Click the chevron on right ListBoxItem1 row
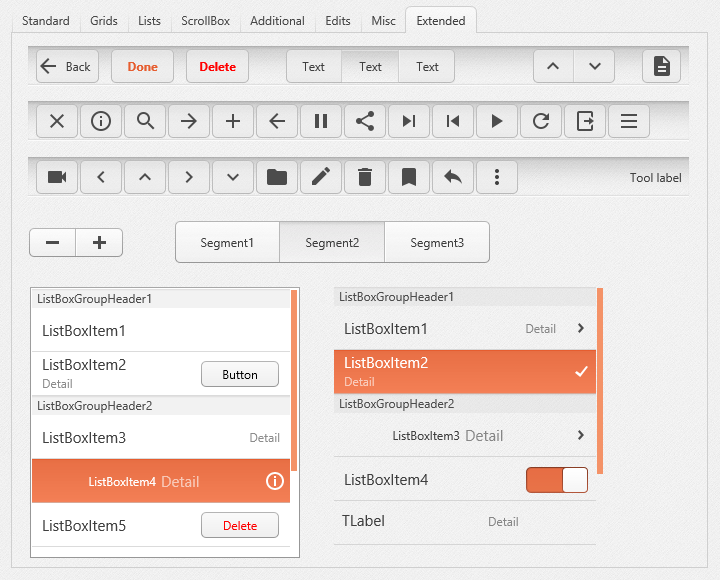This screenshot has width=720, height=580. click(581, 328)
